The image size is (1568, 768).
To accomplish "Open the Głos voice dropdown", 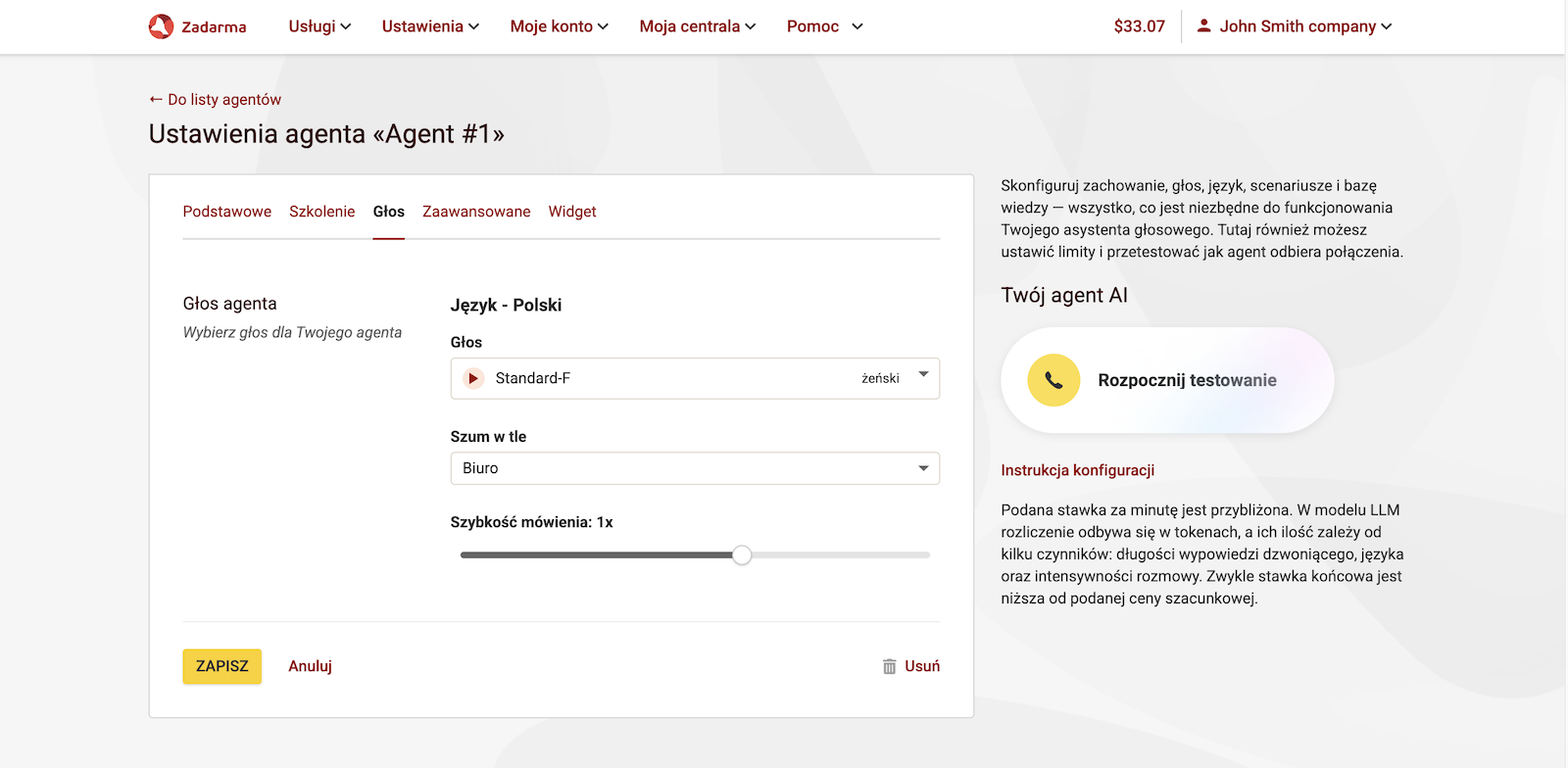I will pos(695,378).
